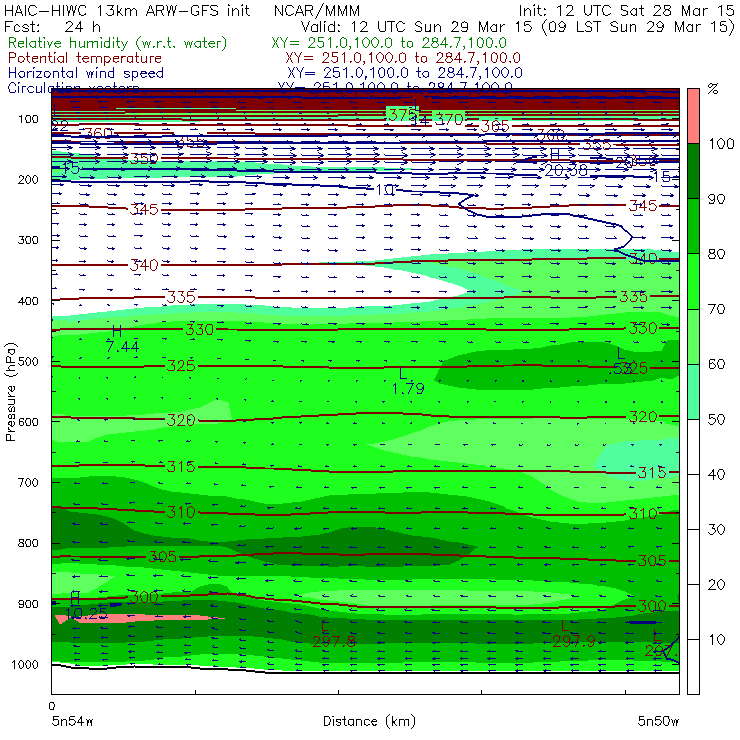Click the 600 hPa pressure tick label
The width and height of the screenshot is (740, 740).
pos(28,421)
